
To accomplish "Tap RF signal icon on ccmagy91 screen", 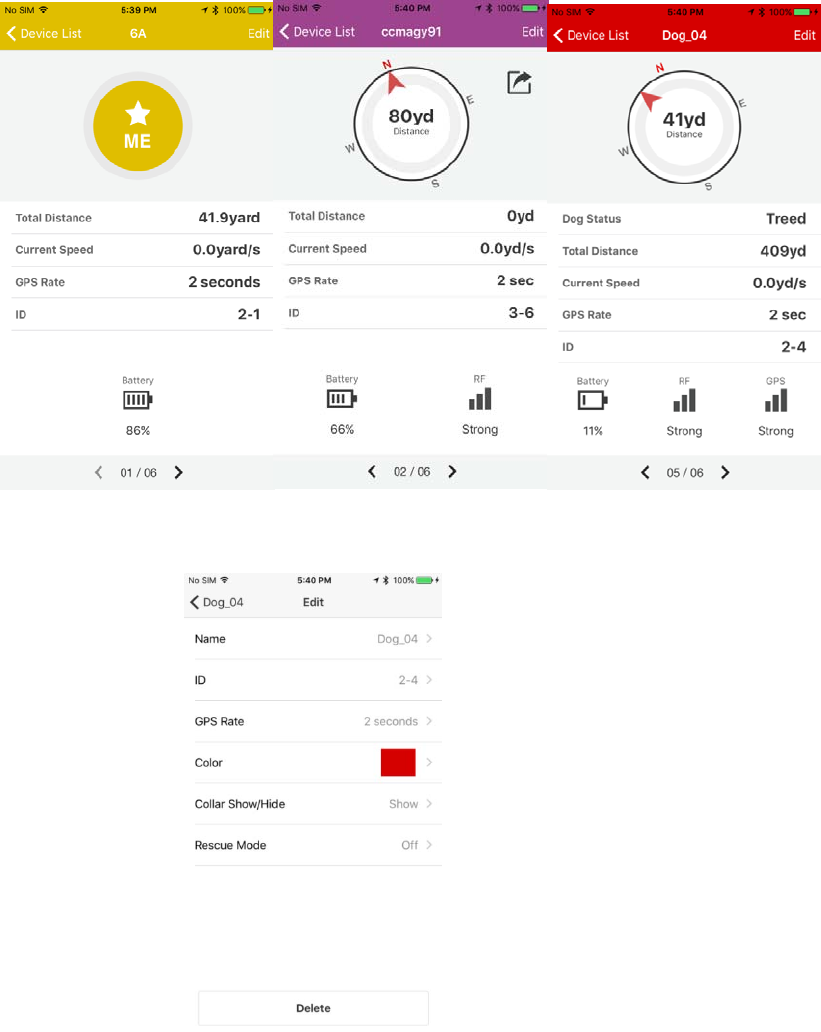I will (x=480, y=399).
